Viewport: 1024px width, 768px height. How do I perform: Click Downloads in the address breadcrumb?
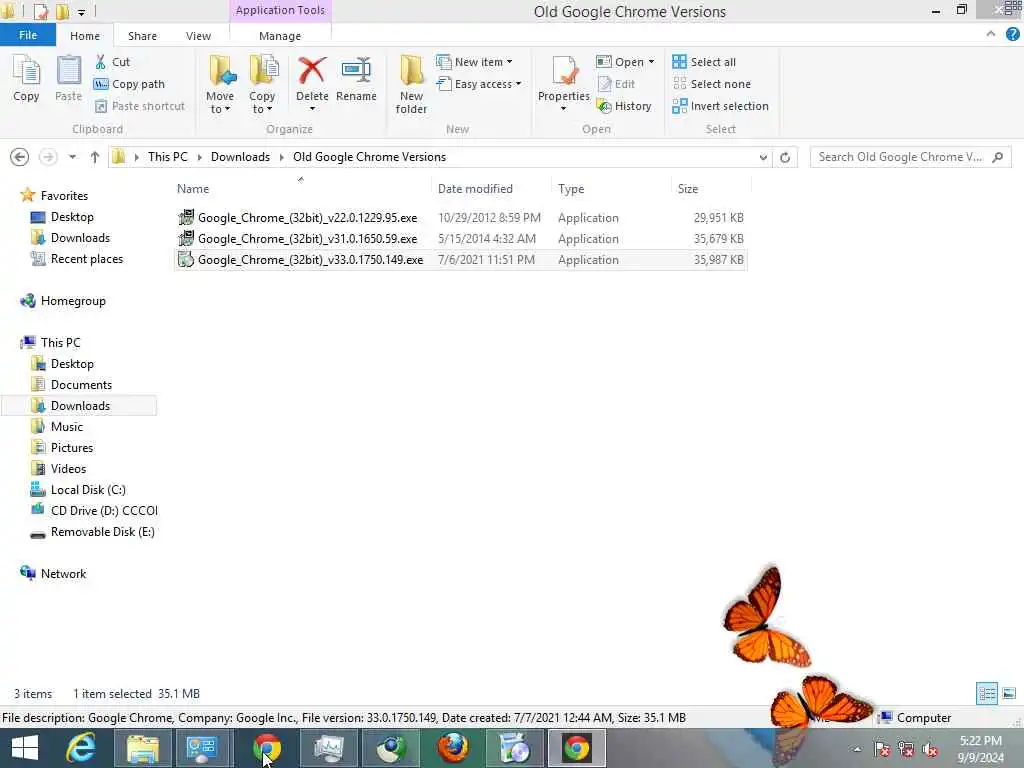240,157
